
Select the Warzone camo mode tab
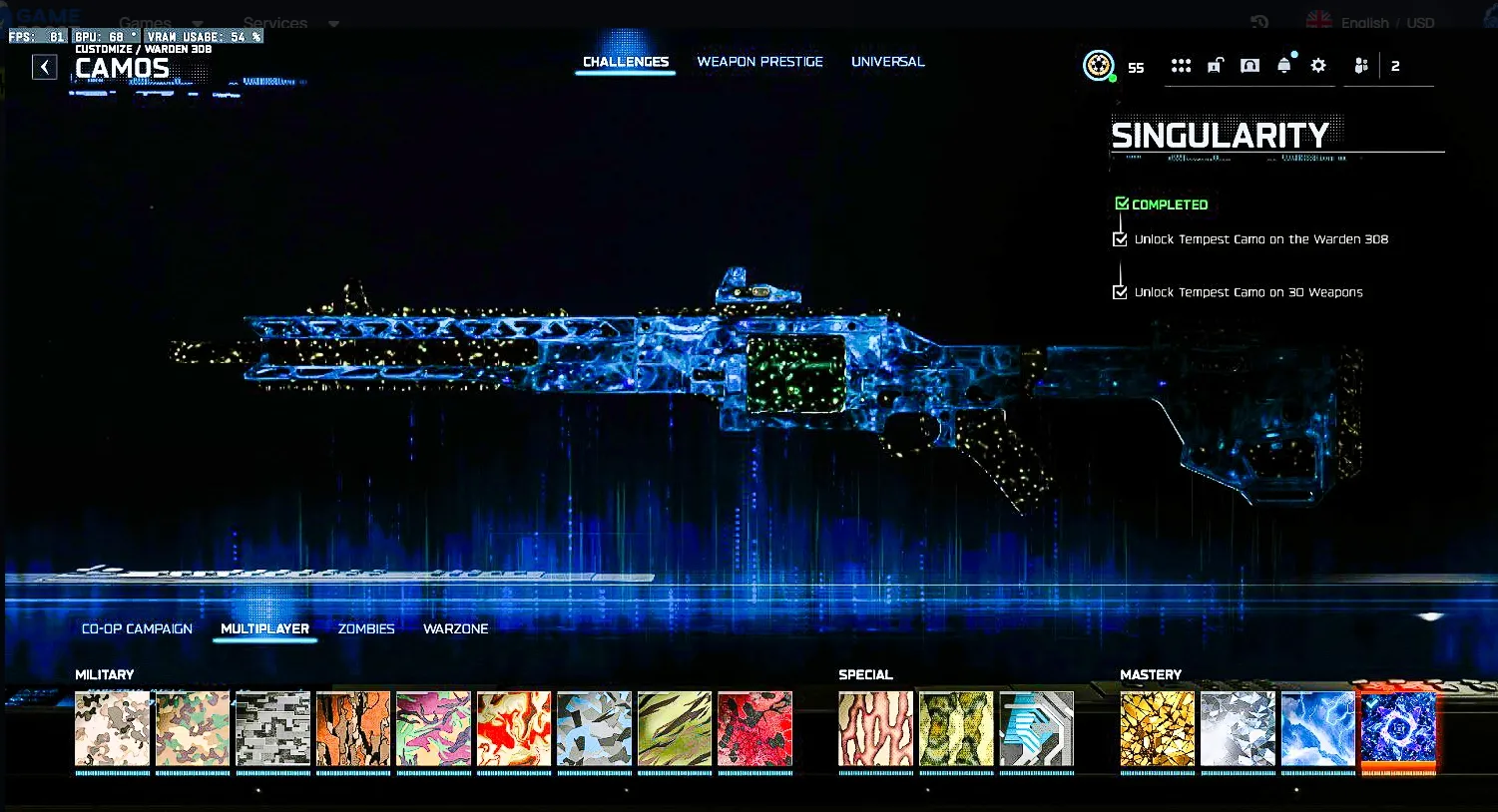[x=455, y=628]
